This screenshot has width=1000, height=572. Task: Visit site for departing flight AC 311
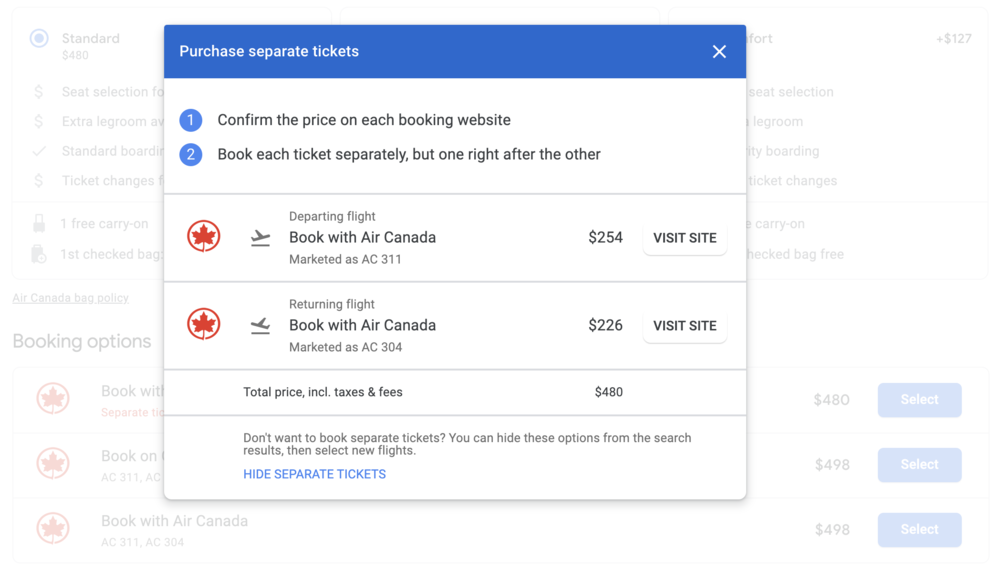pyautogui.click(x=685, y=238)
